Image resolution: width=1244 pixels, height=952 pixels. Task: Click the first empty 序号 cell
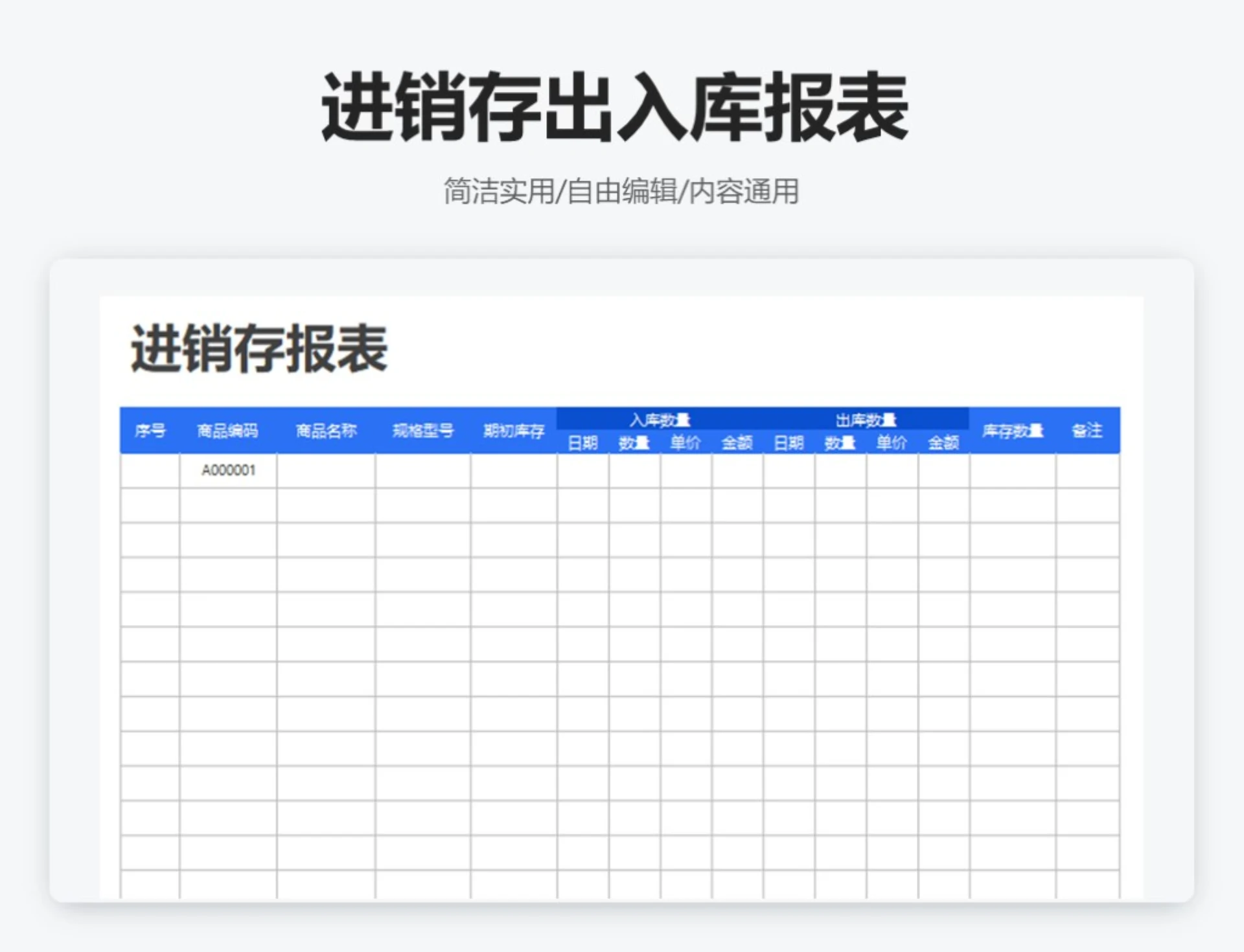[x=150, y=471]
